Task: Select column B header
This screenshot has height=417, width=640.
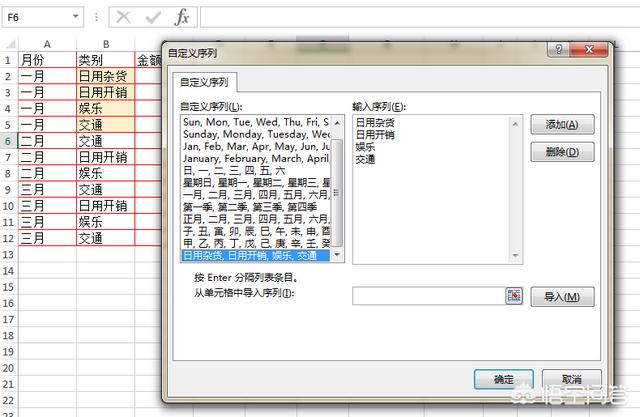Action: coord(106,44)
